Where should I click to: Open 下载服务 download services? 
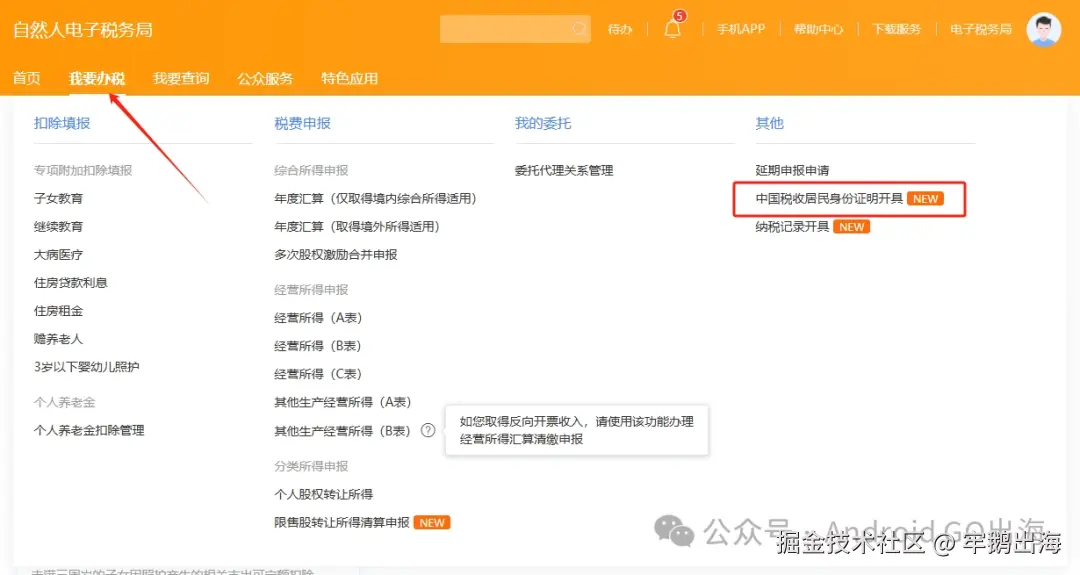click(896, 29)
